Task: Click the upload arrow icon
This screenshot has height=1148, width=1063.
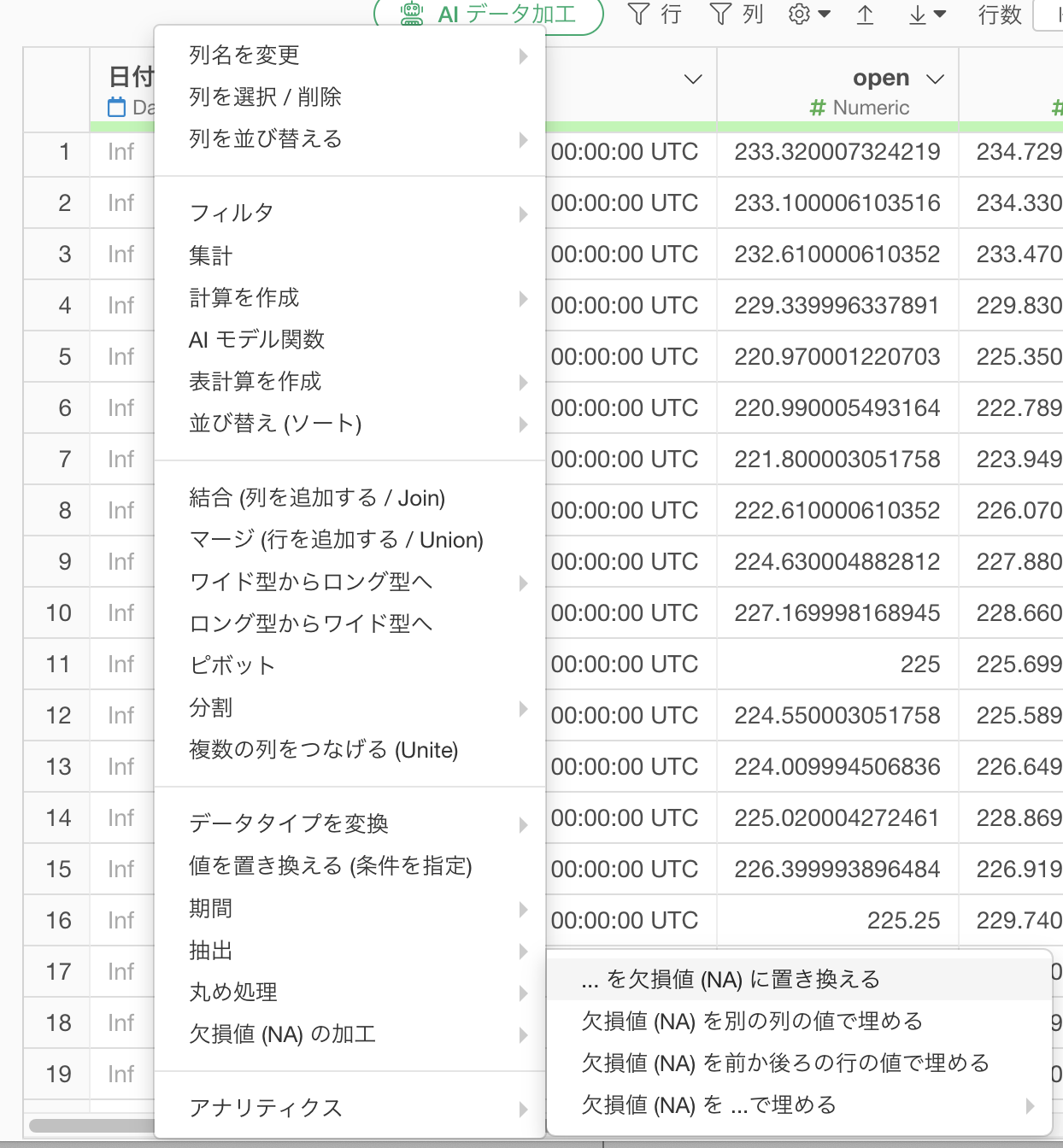Action: tap(865, 15)
